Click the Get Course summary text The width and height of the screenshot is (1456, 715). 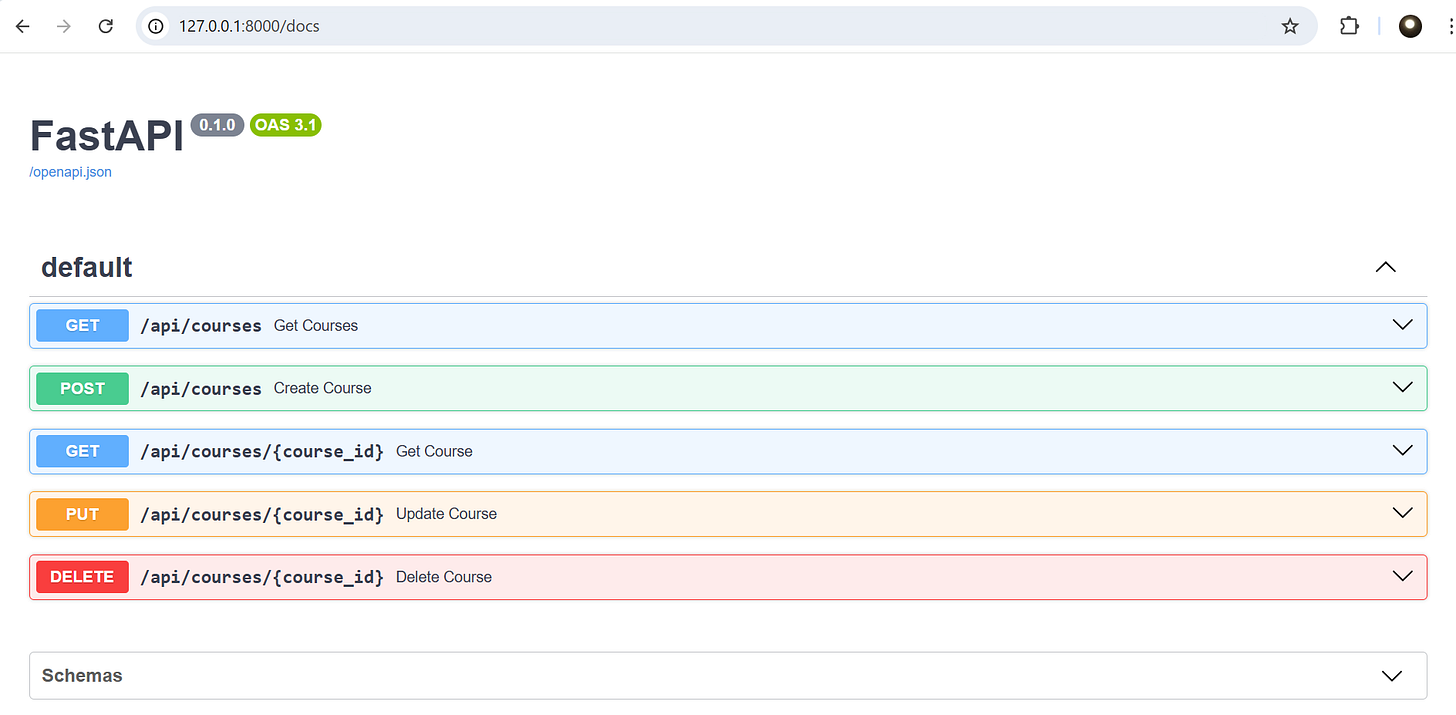tap(434, 451)
